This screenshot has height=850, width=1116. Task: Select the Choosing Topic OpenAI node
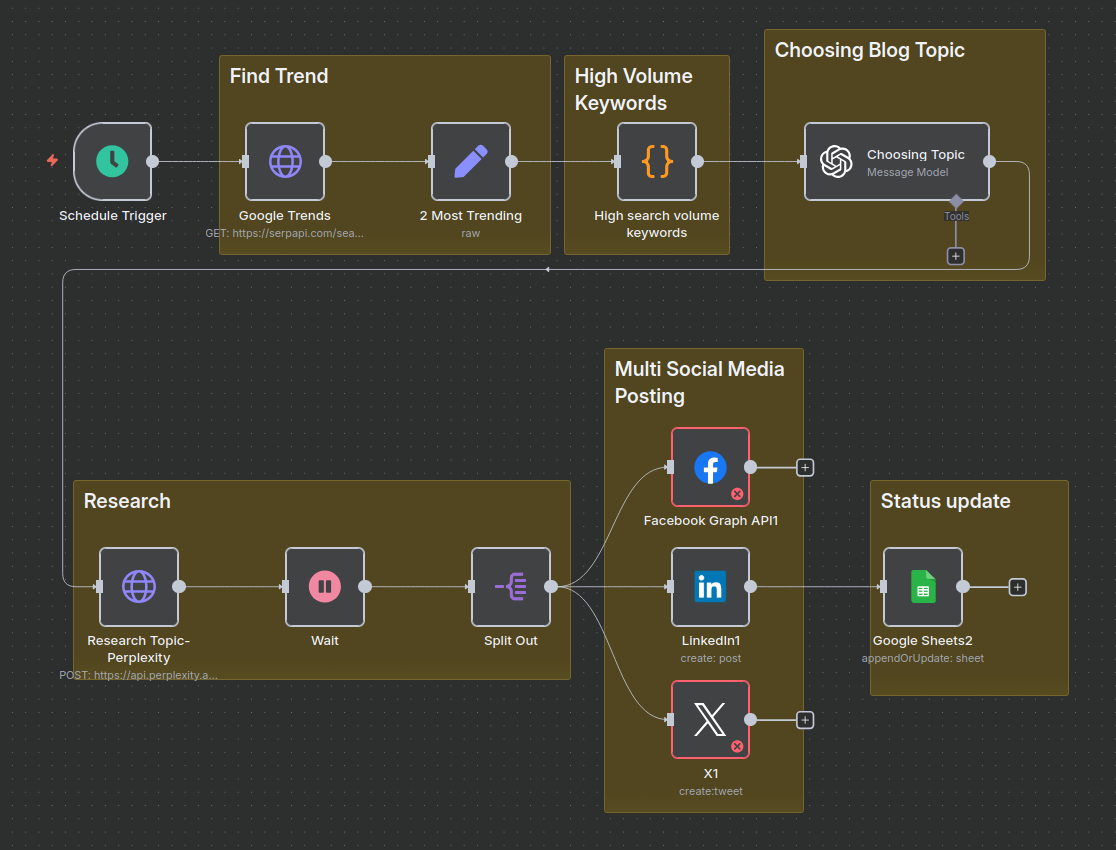pyautogui.click(x=896, y=161)
